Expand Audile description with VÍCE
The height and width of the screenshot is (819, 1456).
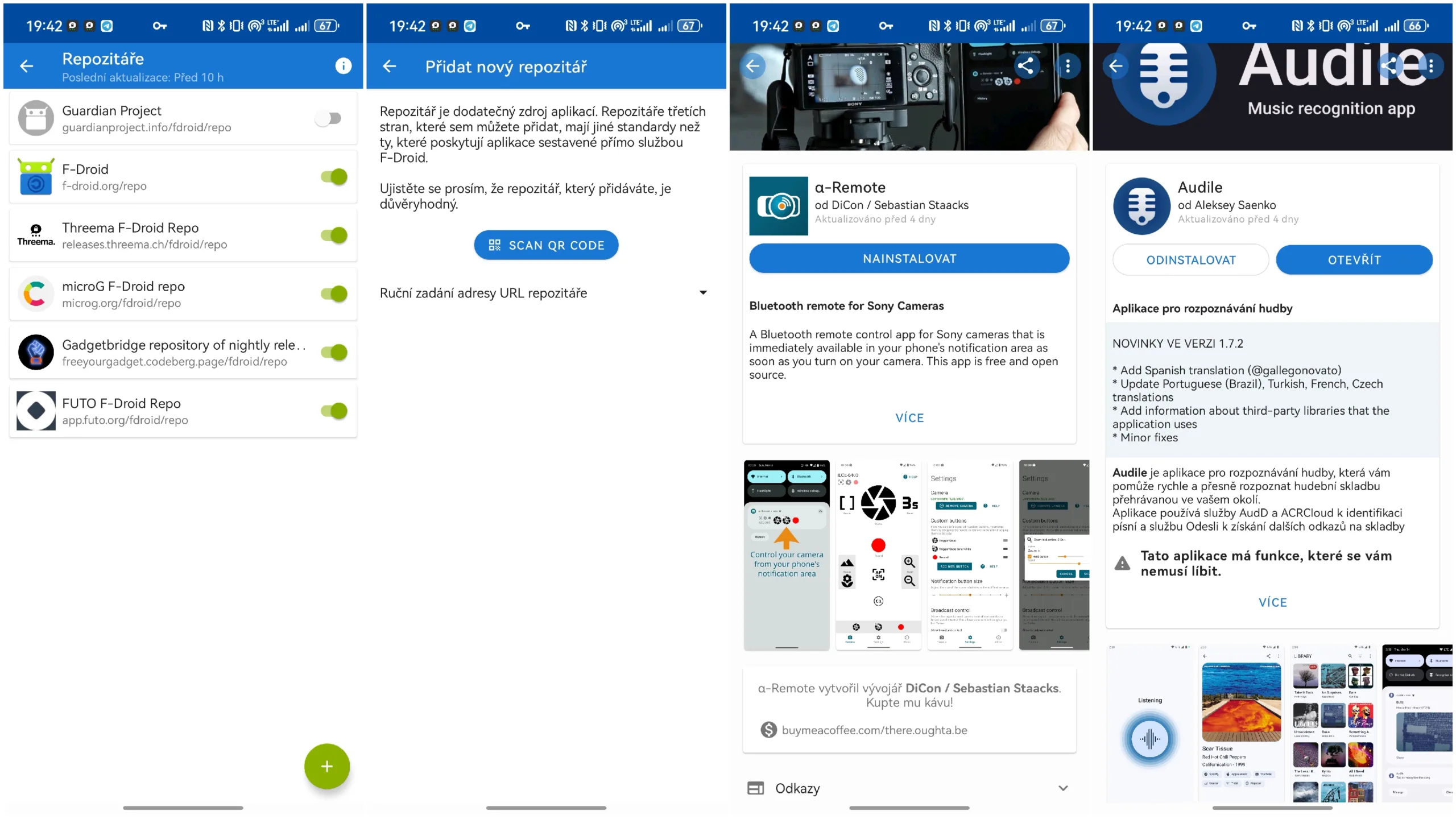click(1272, 602)
